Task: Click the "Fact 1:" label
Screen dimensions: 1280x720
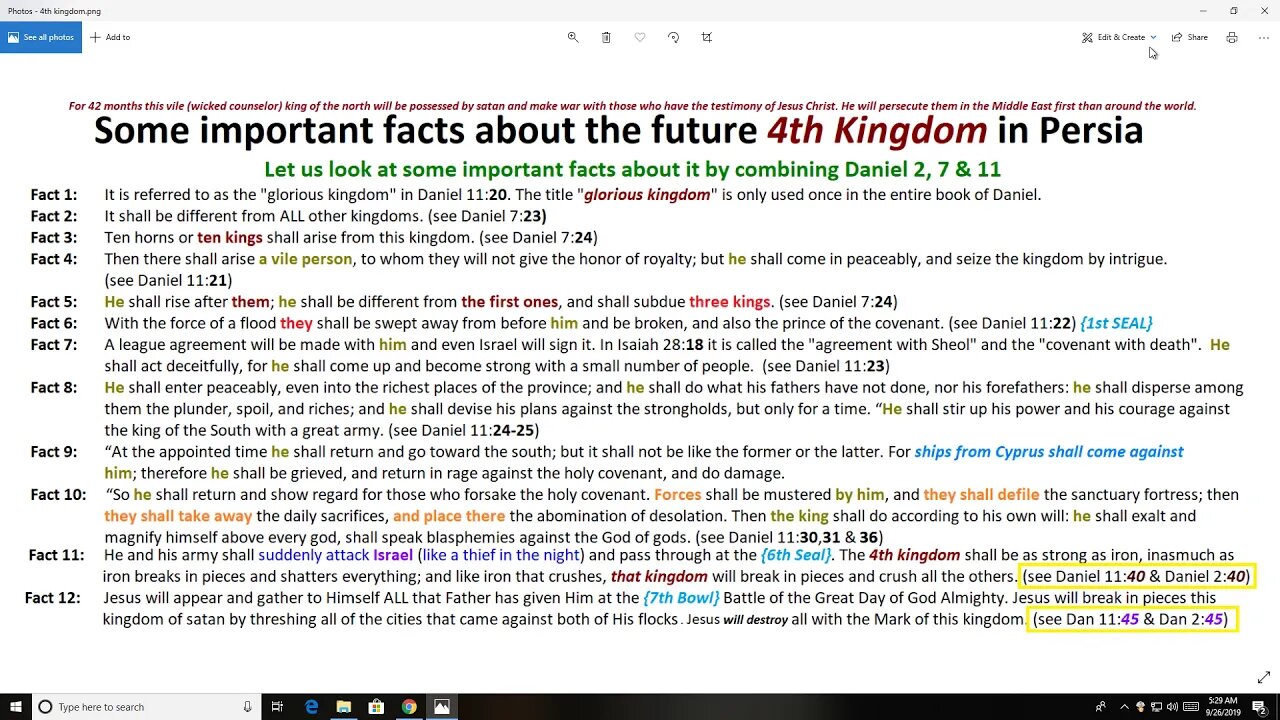Action: [53, 195]
